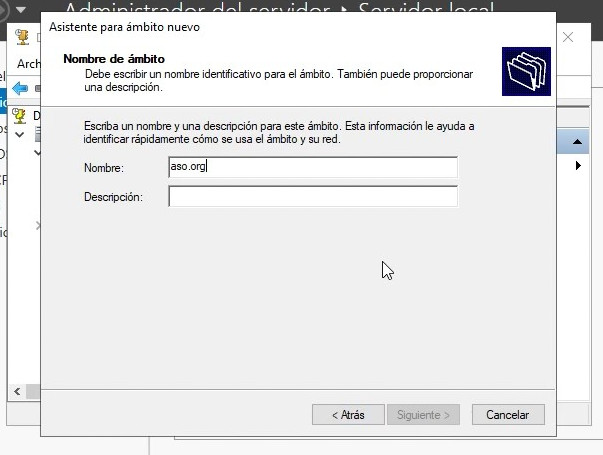Click the horizontal scrollbar left arrow
Viewport: 603px width, 455px height.
pos(15,392)
